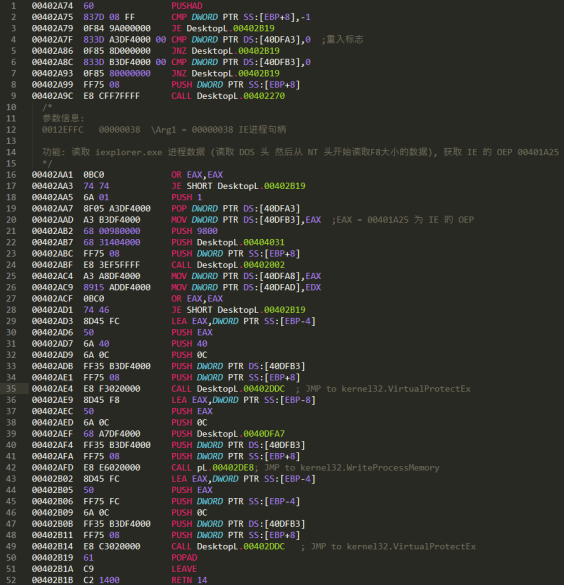Screen dimensions: 564x586
Task: Click line number 35 in the gutter
Action: click(x=11, y=389)
